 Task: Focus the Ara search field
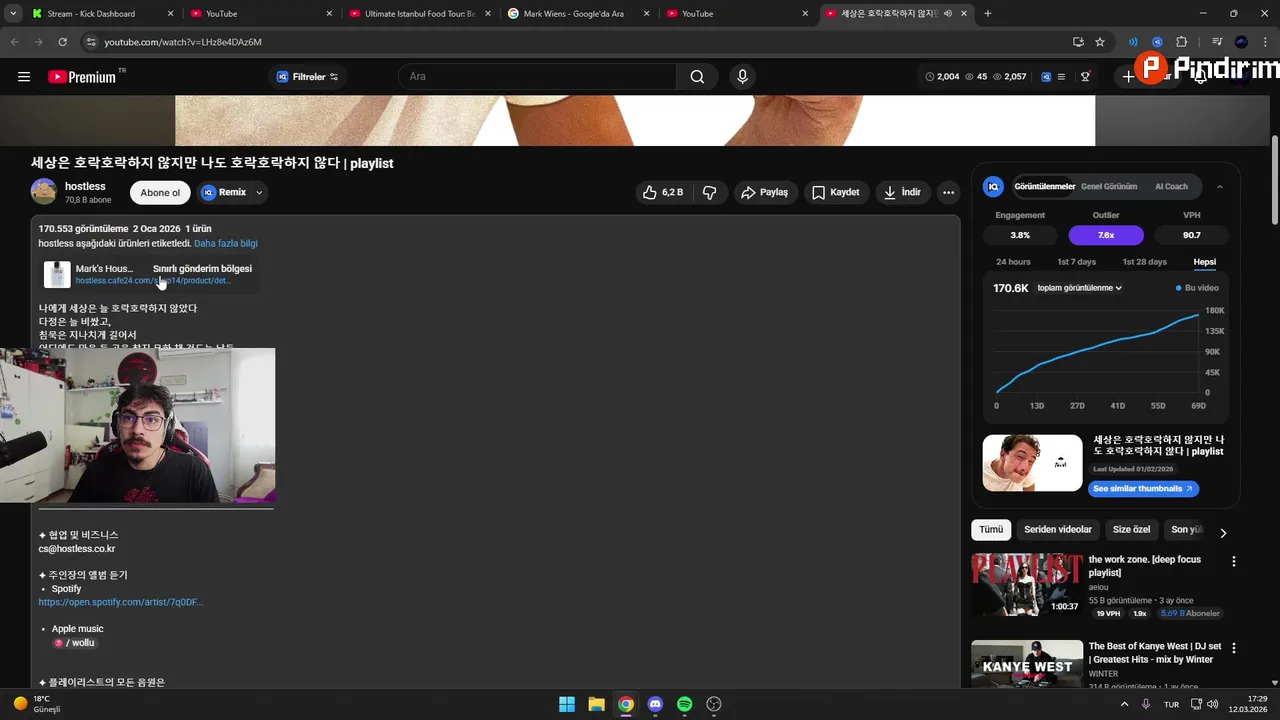pyautogui.click(x=538, y=77)
